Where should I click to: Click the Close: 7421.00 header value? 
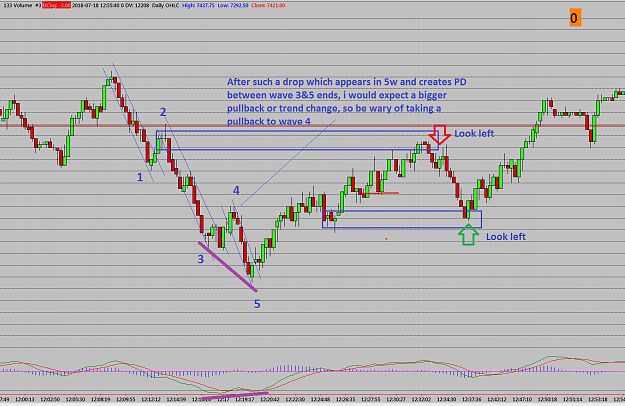click(x=268, y=5)
